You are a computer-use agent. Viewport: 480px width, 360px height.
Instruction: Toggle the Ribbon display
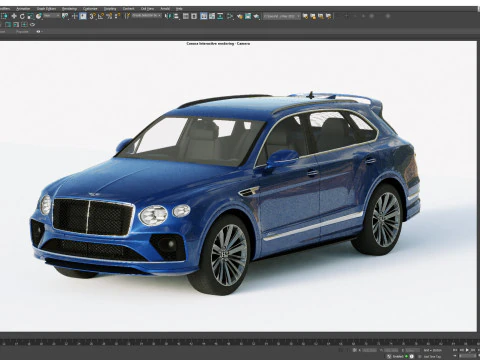(x=204, y=16)
